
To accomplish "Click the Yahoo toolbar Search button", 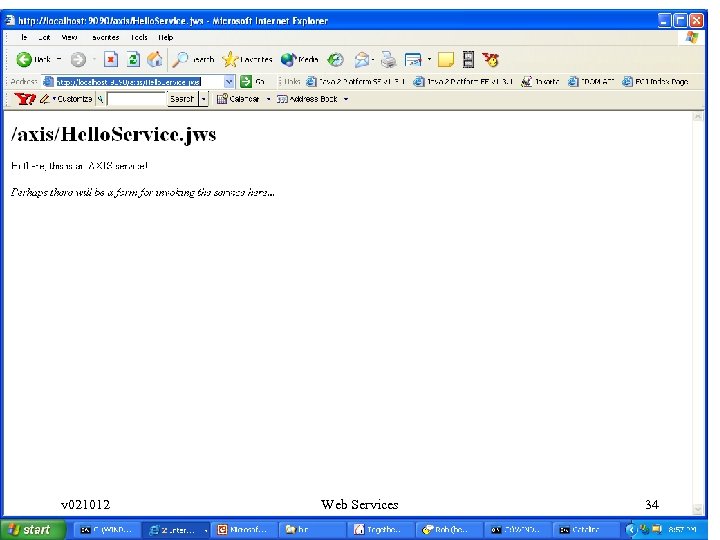I will 182,99.
